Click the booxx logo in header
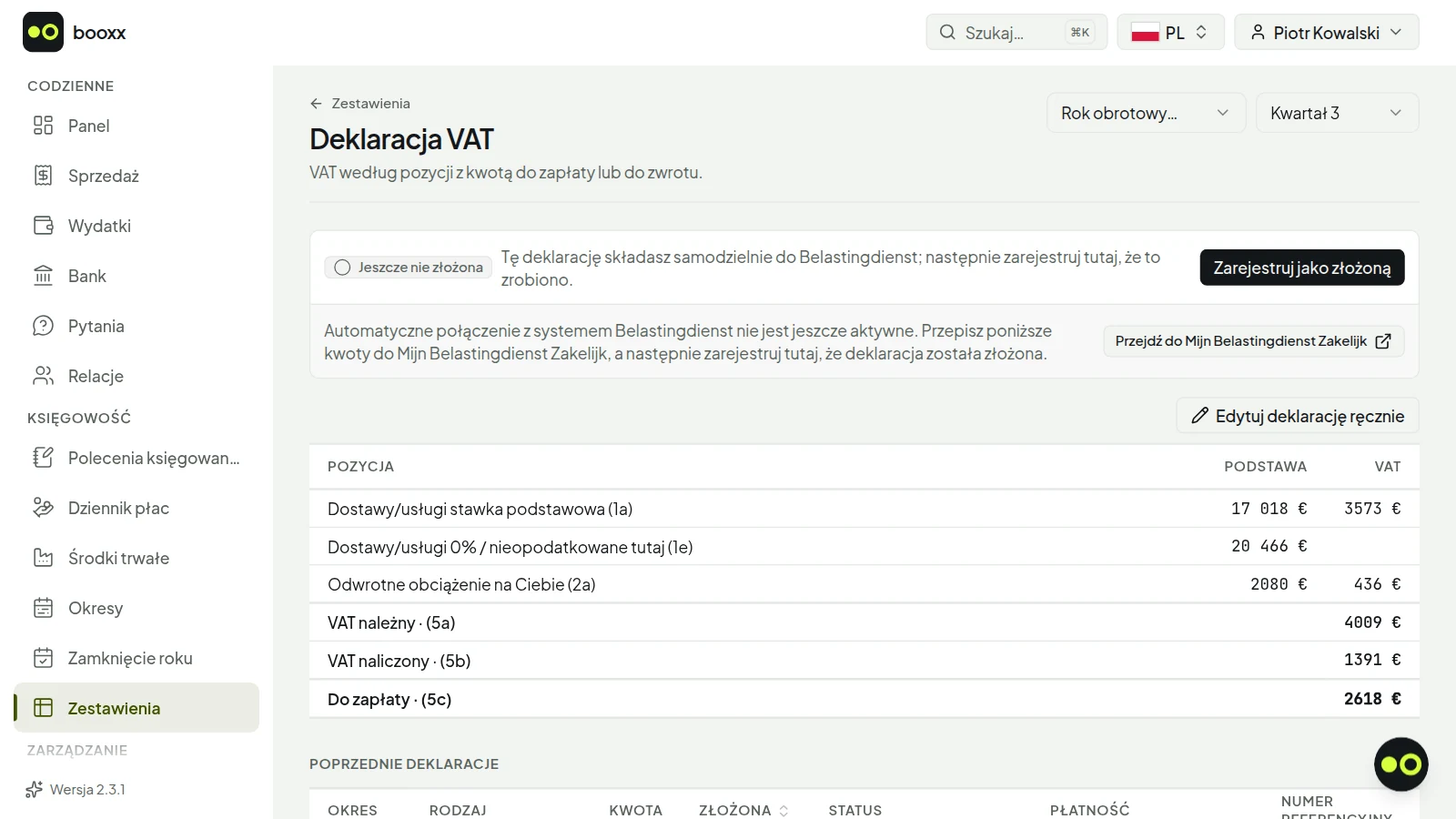The width and height of the screenshot is (1456, 819). coord(75,33)
